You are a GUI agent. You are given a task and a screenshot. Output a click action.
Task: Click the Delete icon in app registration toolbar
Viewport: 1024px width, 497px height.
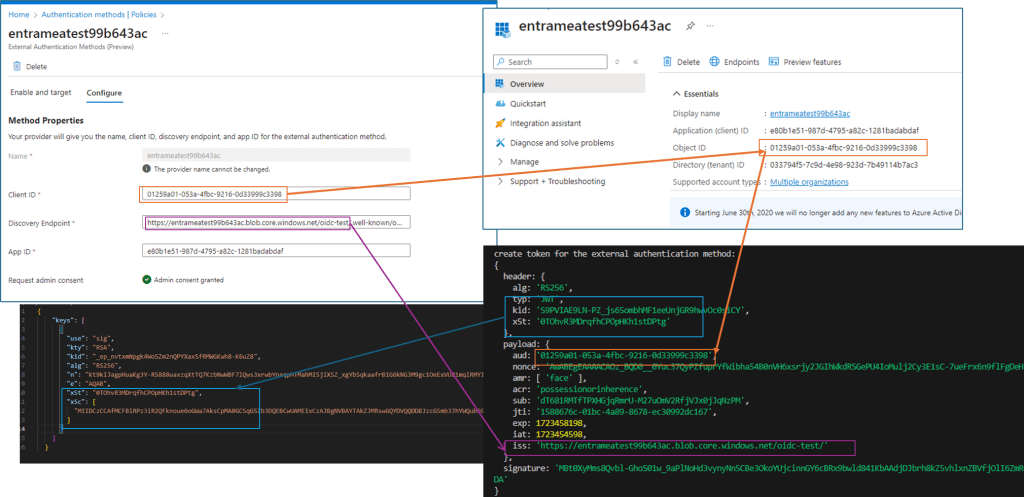668,62
